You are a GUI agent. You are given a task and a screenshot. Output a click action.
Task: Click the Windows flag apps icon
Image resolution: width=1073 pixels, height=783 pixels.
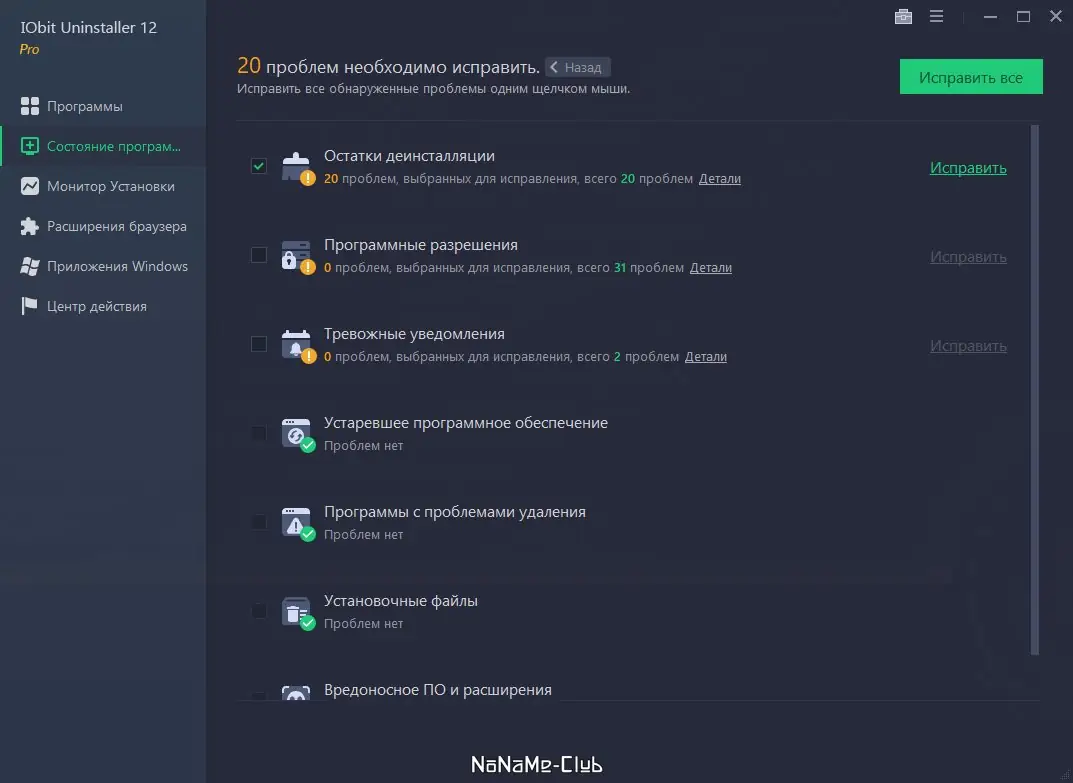tap(29, 266)
